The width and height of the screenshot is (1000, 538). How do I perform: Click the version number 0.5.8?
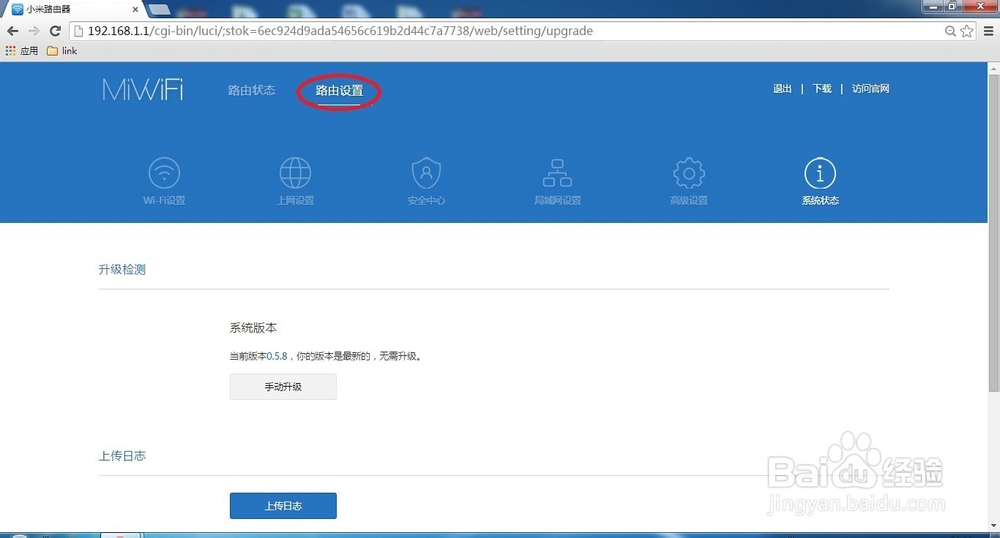pos(277,356)
